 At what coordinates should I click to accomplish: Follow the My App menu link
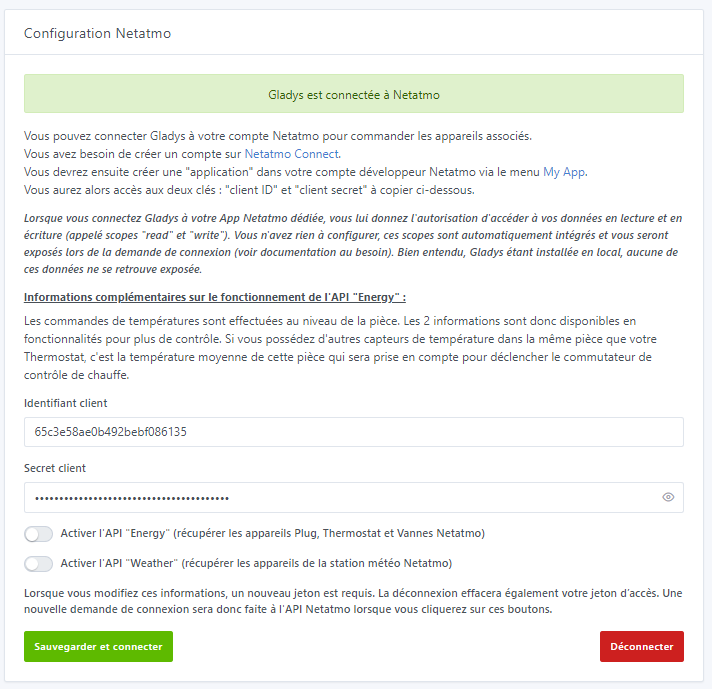(564, 172)
